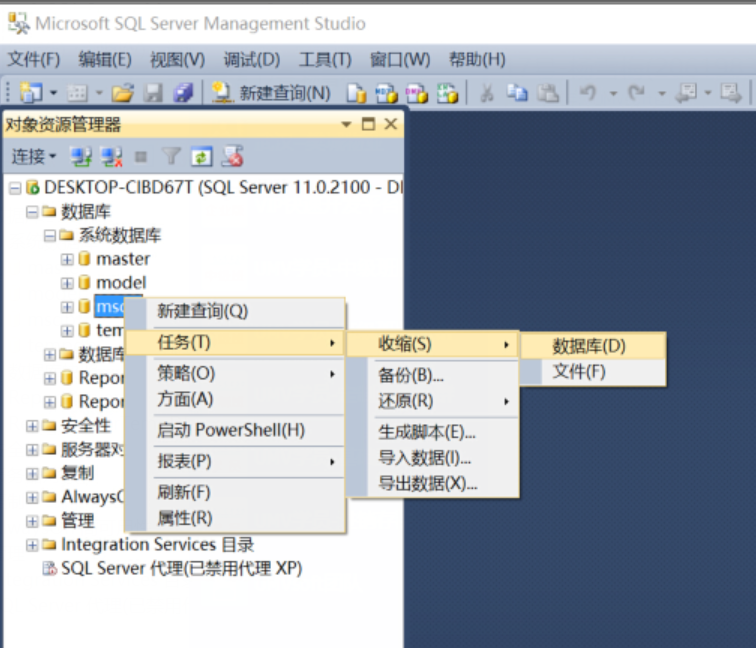Click the Navigate Backward icon
Viewport: 756px width, 648px height.
686,93
